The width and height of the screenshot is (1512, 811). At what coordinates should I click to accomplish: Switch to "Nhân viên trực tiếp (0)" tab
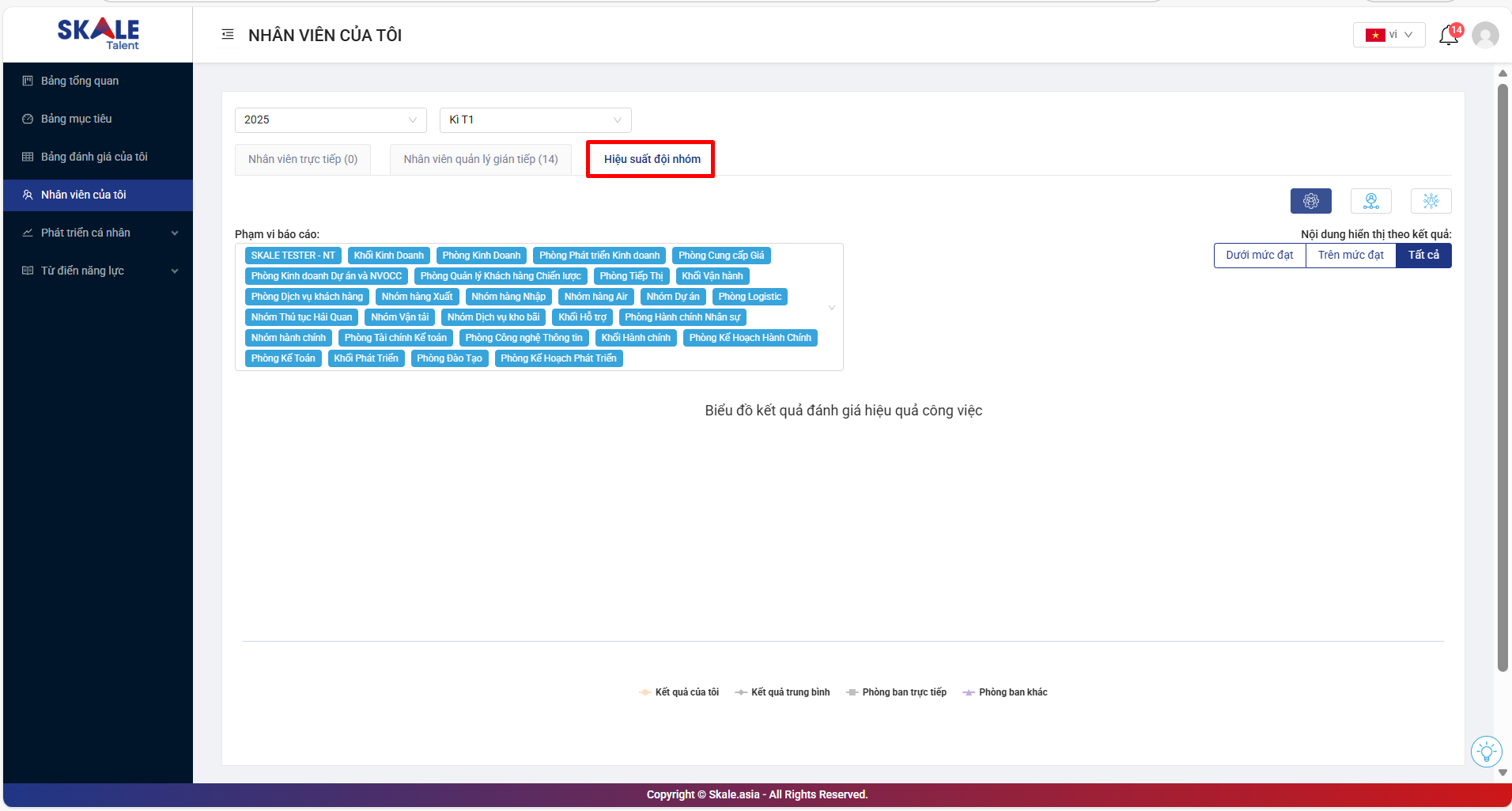click(x=302, y=159)
